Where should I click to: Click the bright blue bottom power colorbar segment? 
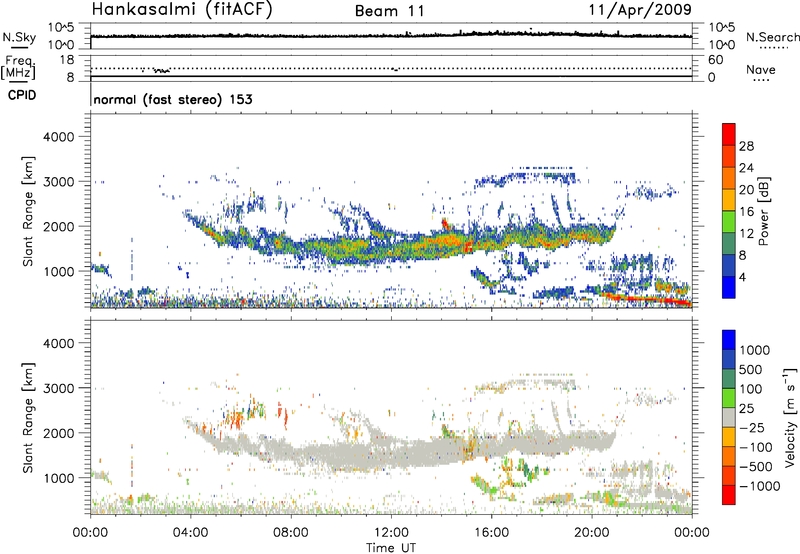(729, 288)
